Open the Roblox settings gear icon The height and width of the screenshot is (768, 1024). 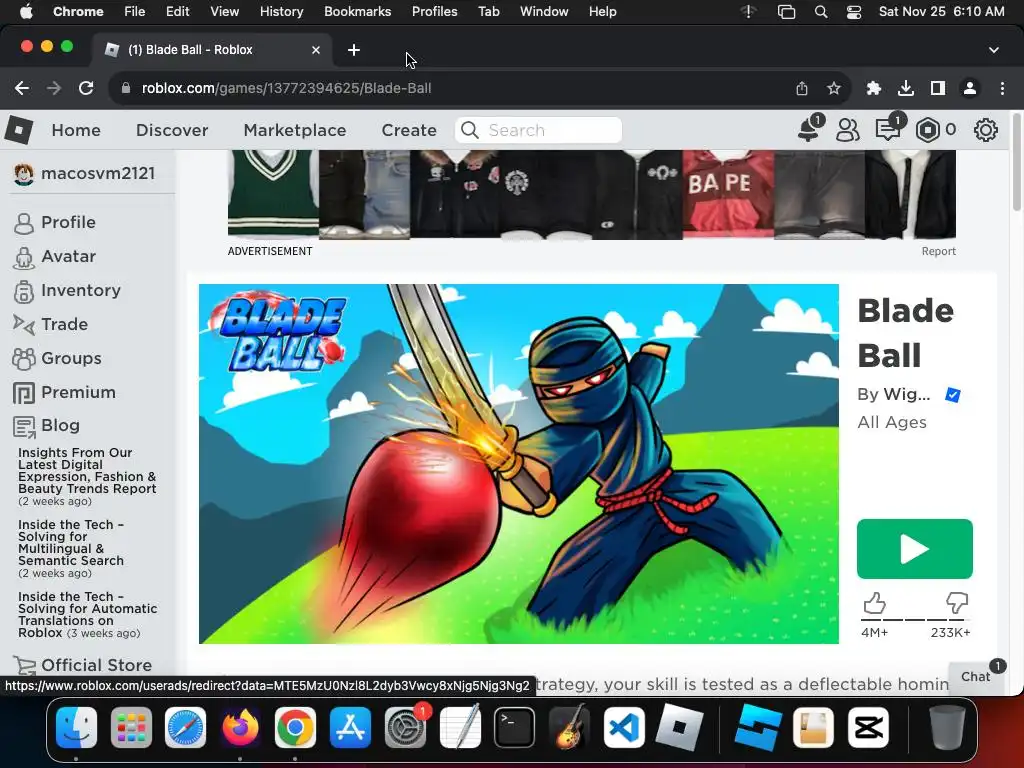[985, 130]
